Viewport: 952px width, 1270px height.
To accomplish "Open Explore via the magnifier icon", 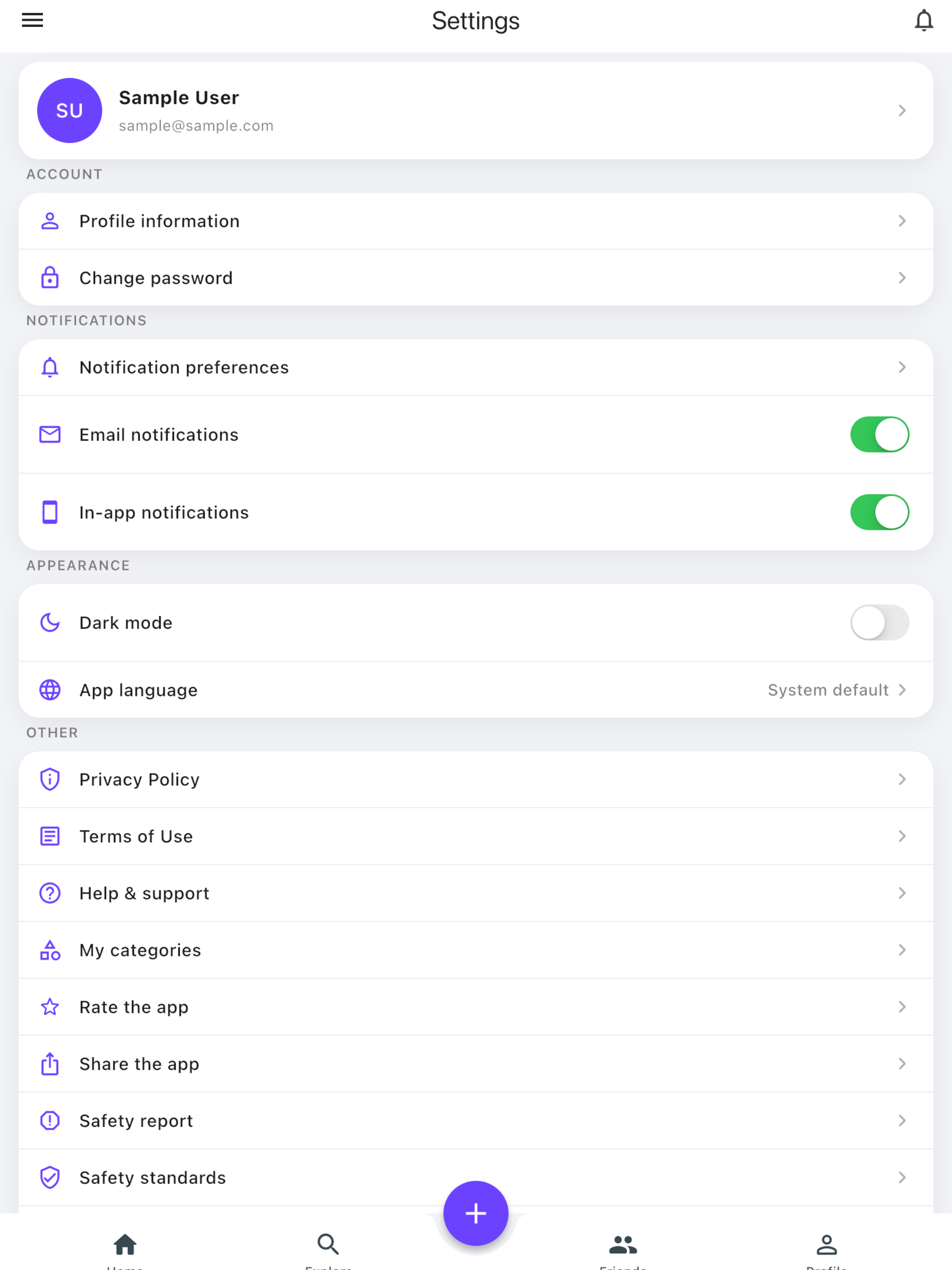I will point(329,1244).
